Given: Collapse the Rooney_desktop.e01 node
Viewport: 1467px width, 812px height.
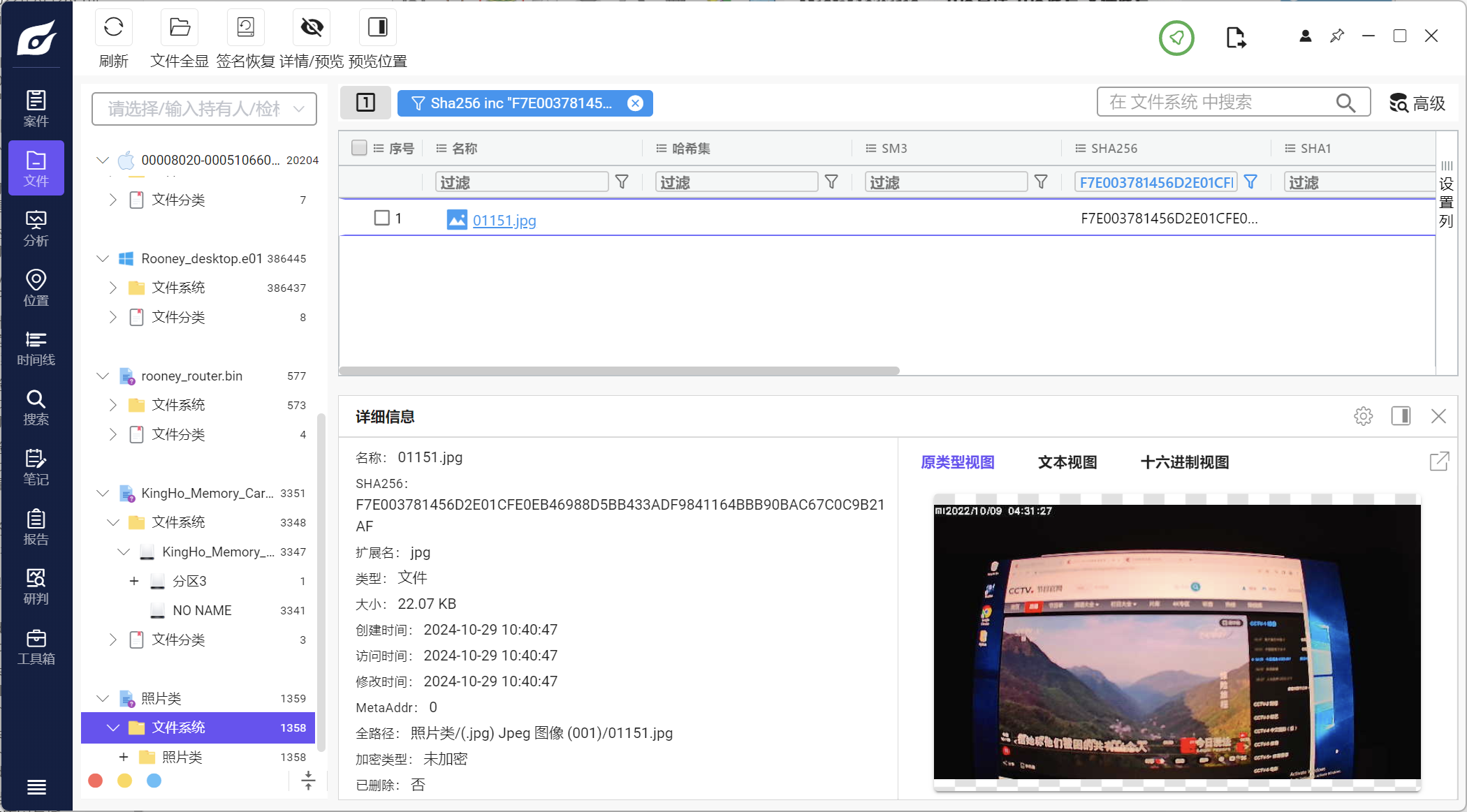Looking at the screenshot, I should tap(103, 259).
